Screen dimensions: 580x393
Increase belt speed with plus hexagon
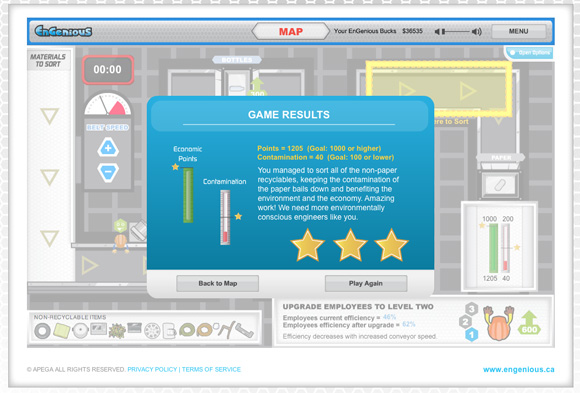pyautogui.click(x=108, y=148)
